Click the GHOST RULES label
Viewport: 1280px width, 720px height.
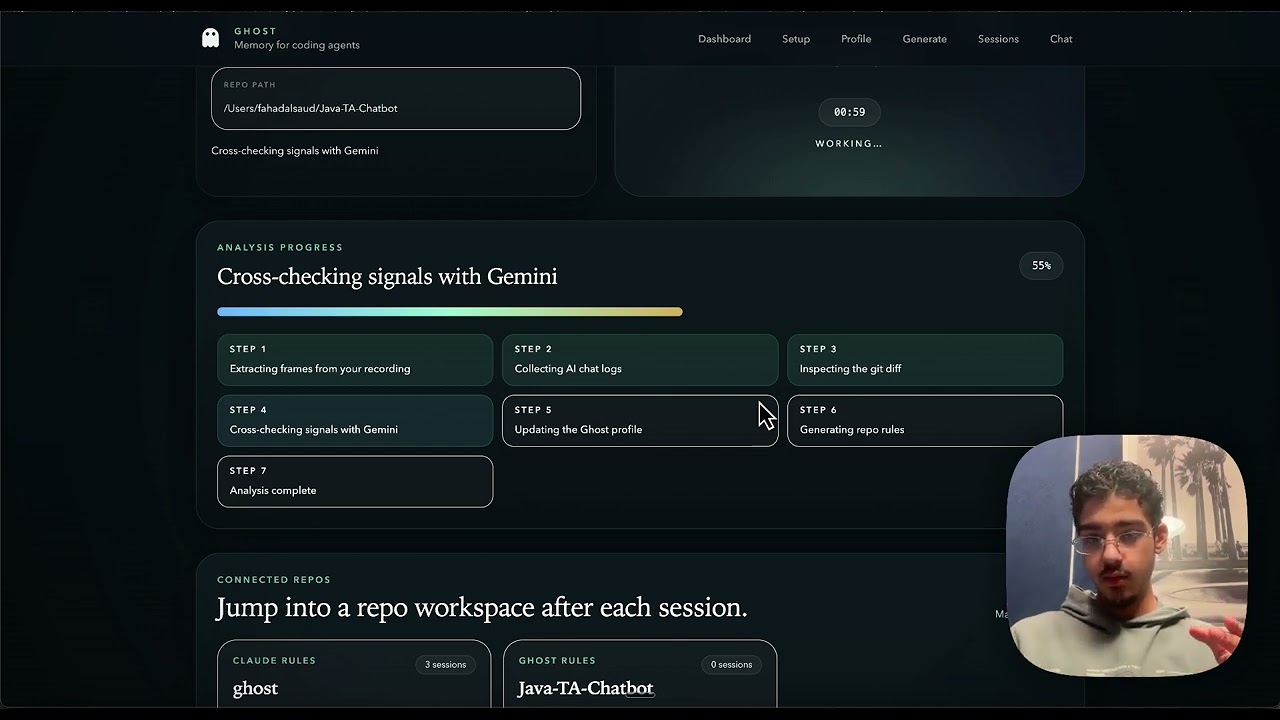click(557, 661)
